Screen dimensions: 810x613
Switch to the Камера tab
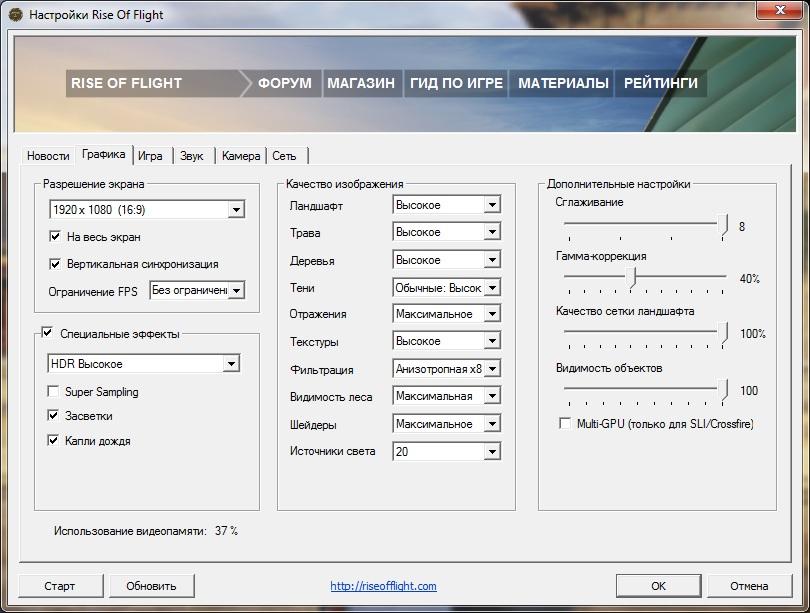coord(241,156)
